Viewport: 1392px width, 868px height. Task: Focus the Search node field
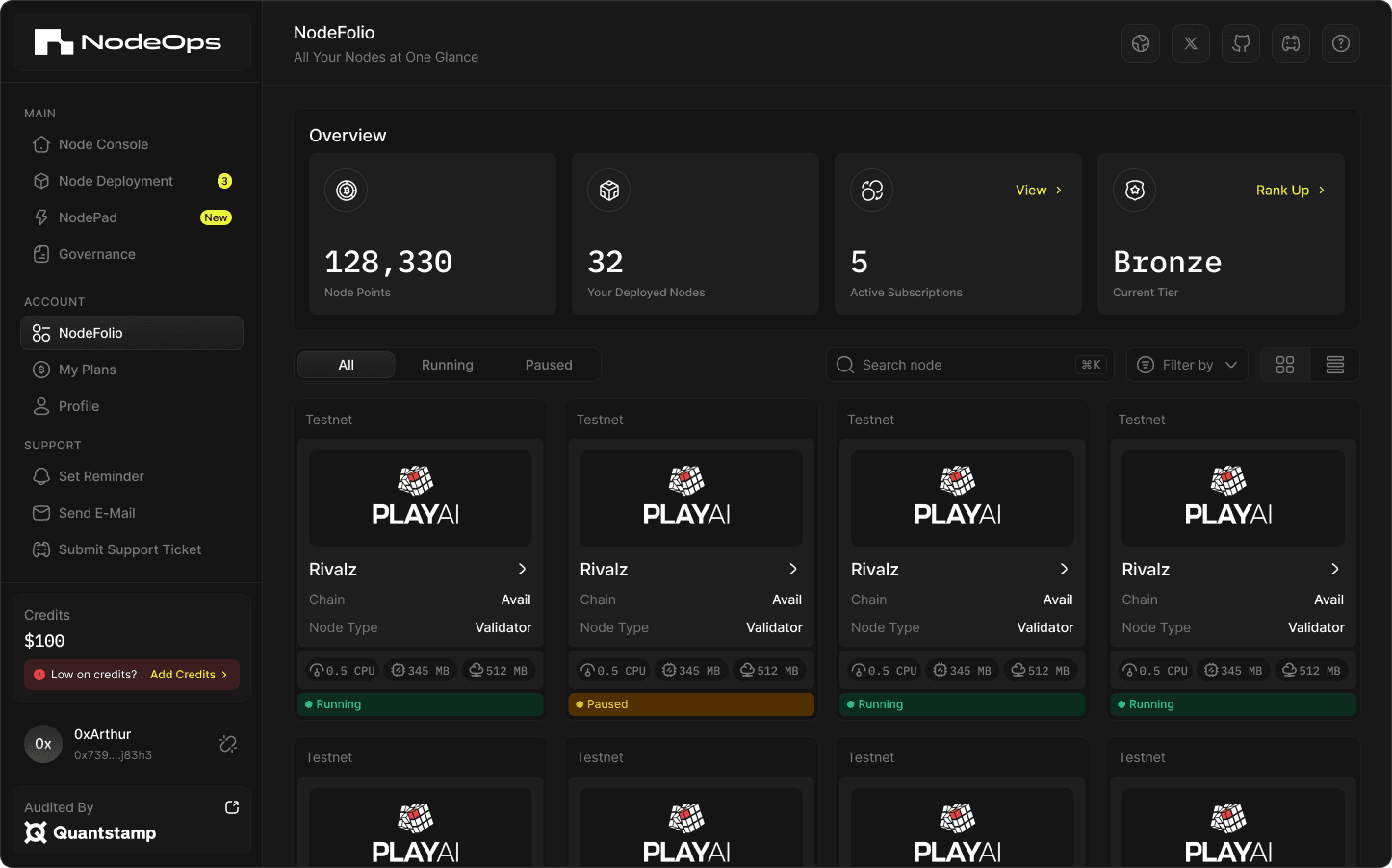969,365
